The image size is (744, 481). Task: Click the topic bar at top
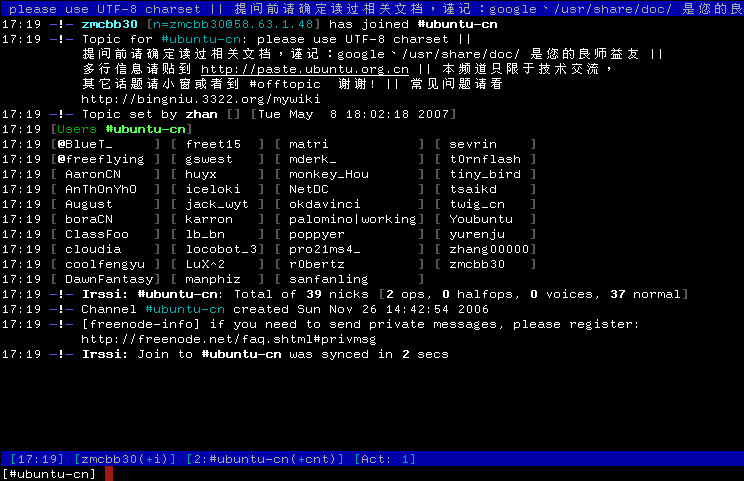[372, 9]
